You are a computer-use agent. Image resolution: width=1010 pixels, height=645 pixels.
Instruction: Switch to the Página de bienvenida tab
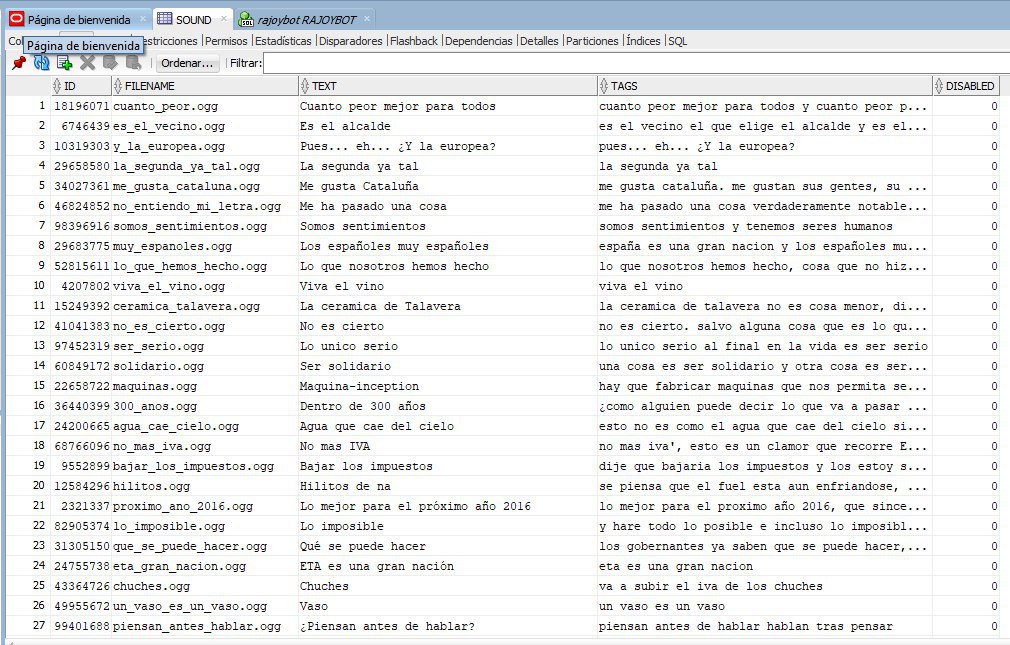coord(79,20)
